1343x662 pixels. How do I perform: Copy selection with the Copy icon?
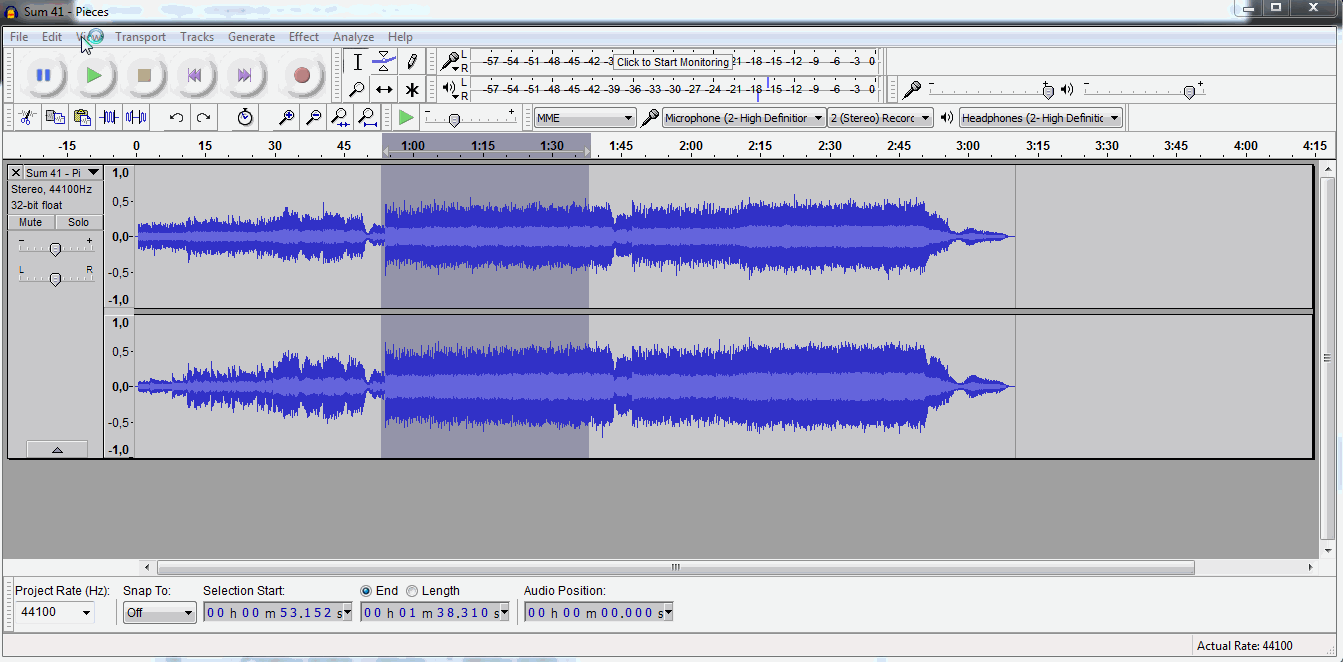click(55, 117)
